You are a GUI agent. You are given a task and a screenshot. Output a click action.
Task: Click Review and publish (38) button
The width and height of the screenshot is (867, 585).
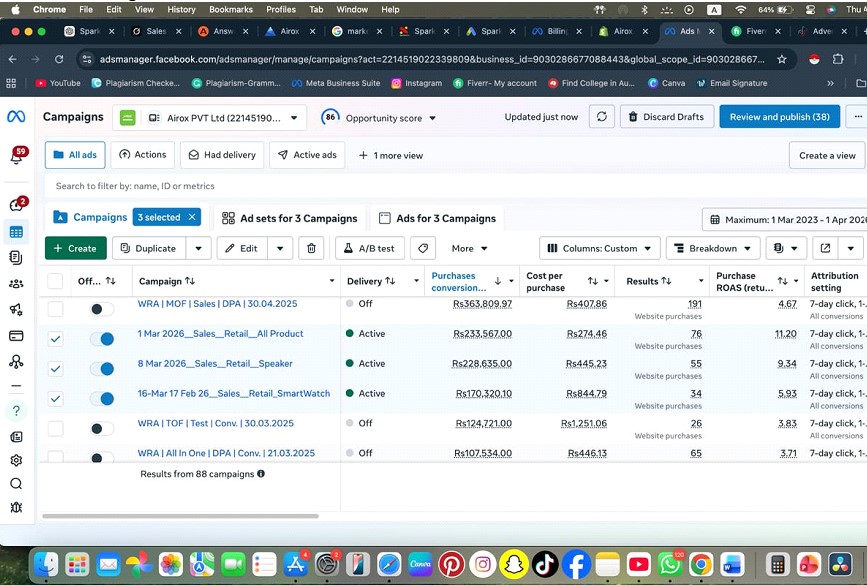[x=780, y=117]
